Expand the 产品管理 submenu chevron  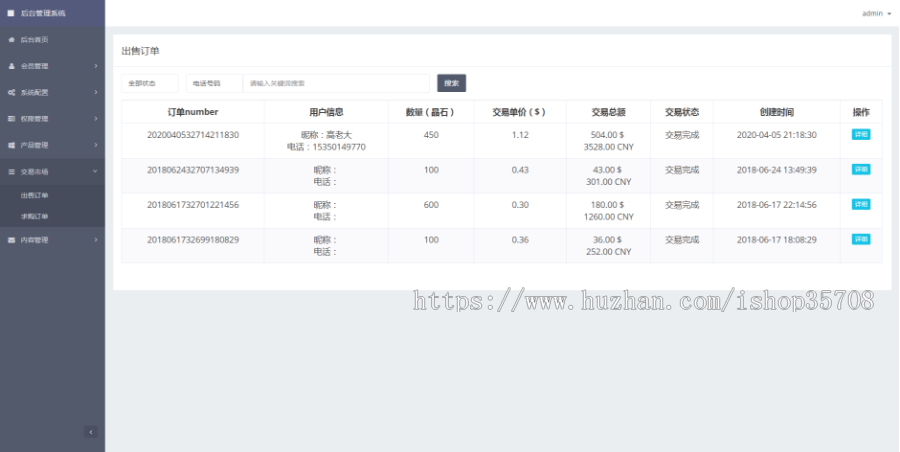click(x=96, y=145)
